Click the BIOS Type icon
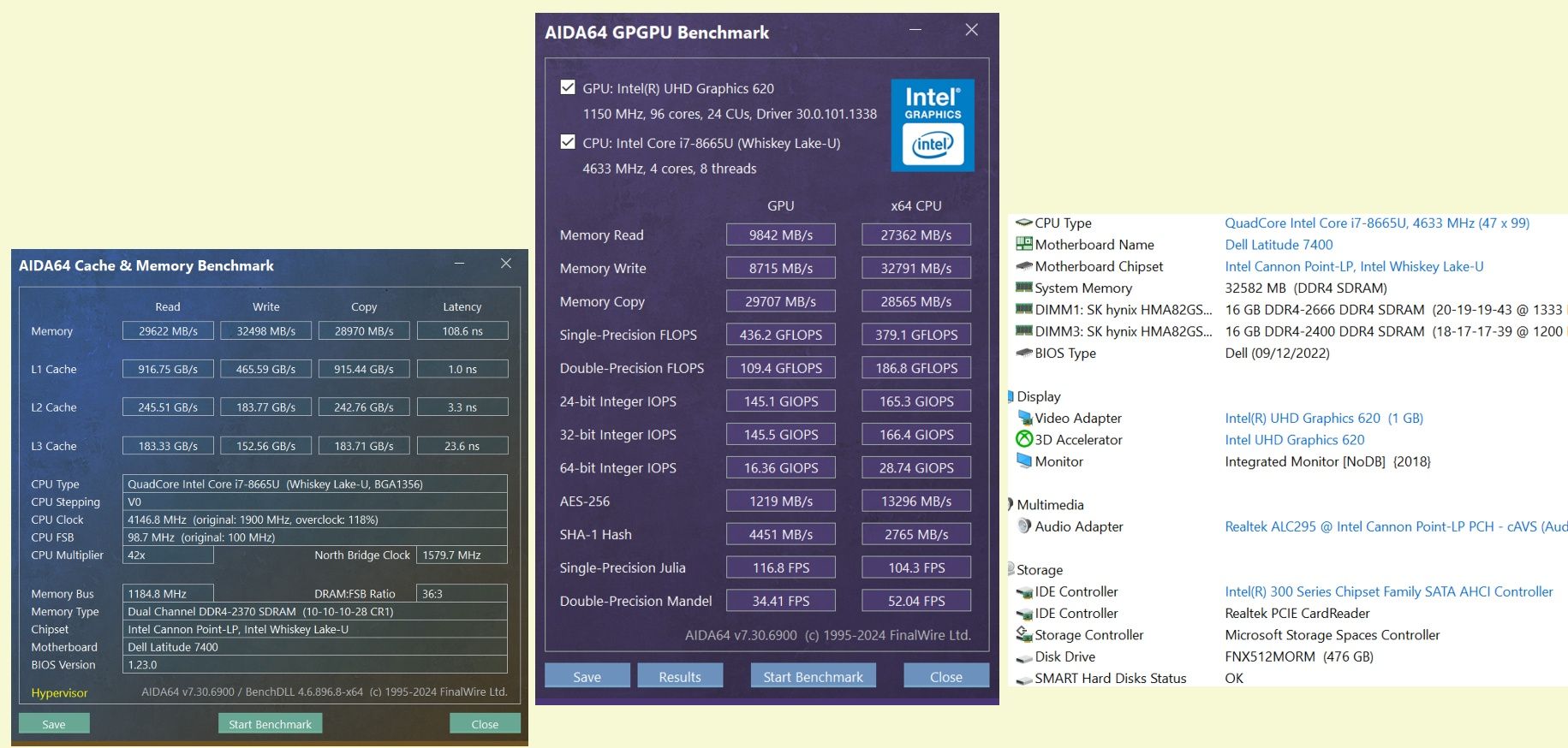Image resolution: width=1568 pixels, height=748 pixels. tap(1023, 353)
